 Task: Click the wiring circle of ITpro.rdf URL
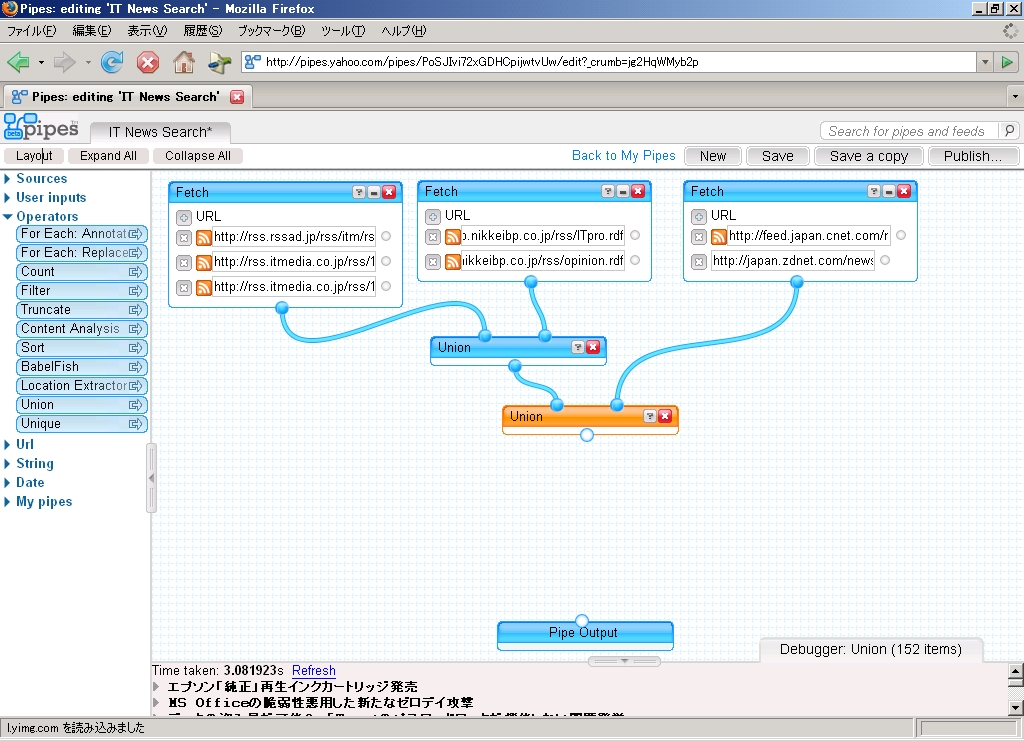click(635, 235)
